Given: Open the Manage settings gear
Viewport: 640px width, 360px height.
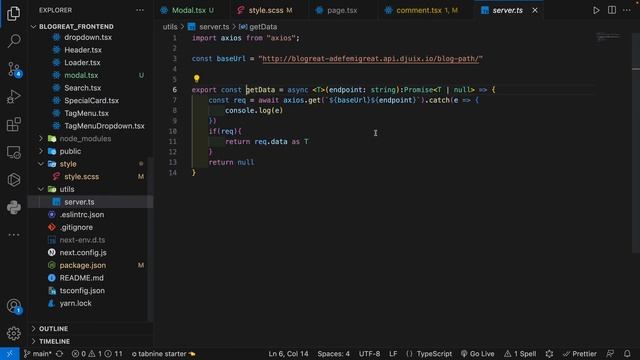Looking at the screenshot, I should tap(13, 333).
